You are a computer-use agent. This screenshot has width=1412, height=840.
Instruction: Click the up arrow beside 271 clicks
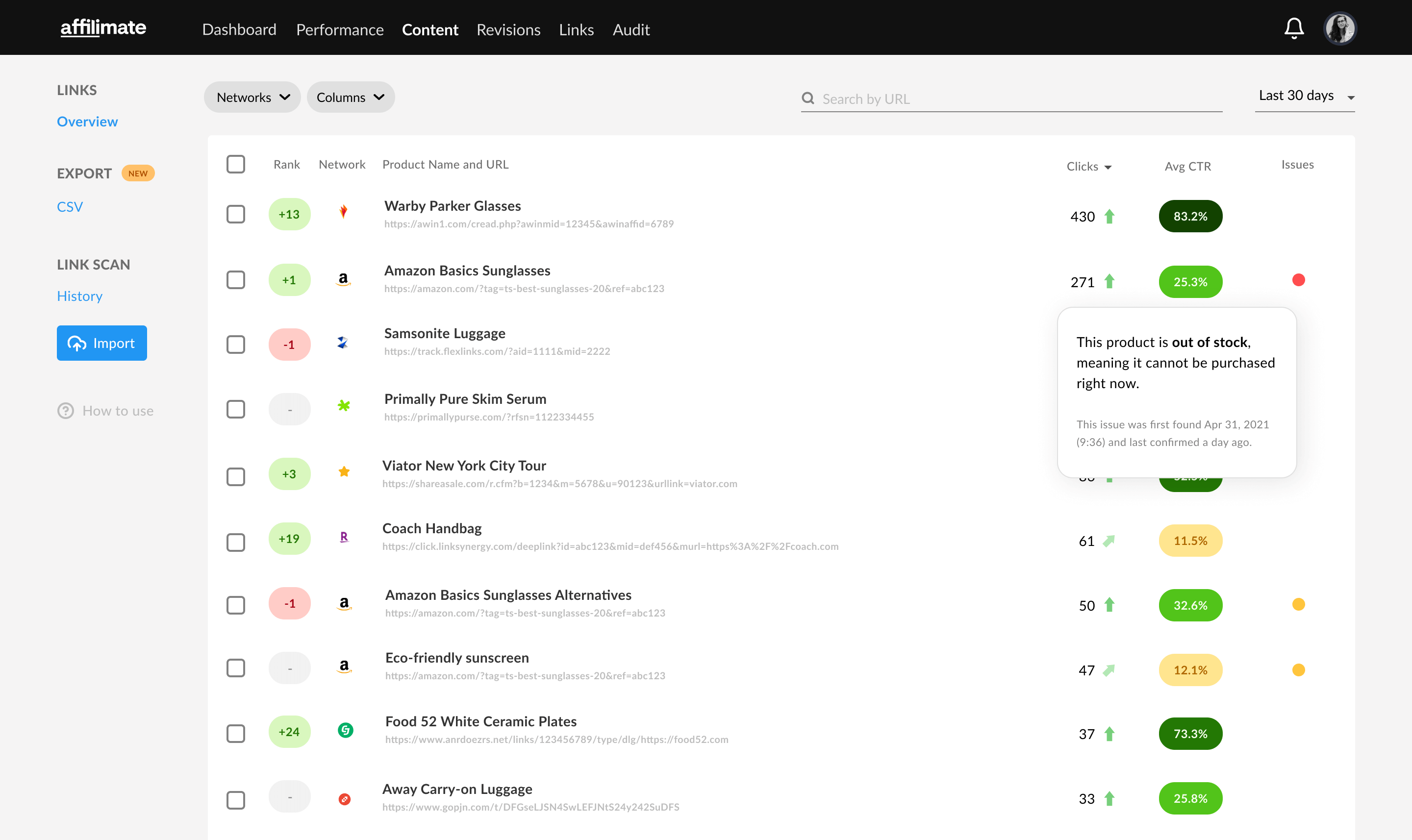pos(1109,281)
